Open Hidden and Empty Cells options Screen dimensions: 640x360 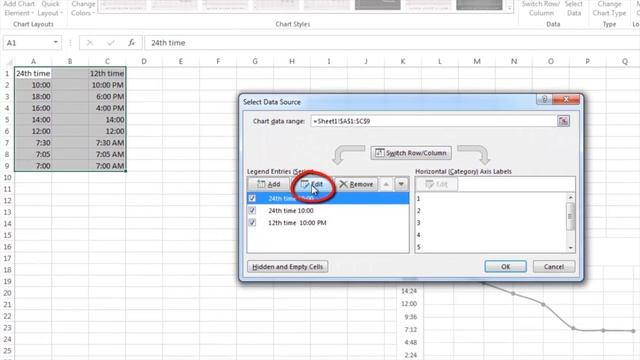[287, 267]
